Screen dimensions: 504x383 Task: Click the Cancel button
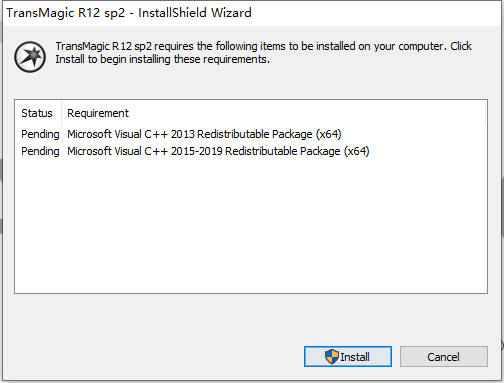444,356
